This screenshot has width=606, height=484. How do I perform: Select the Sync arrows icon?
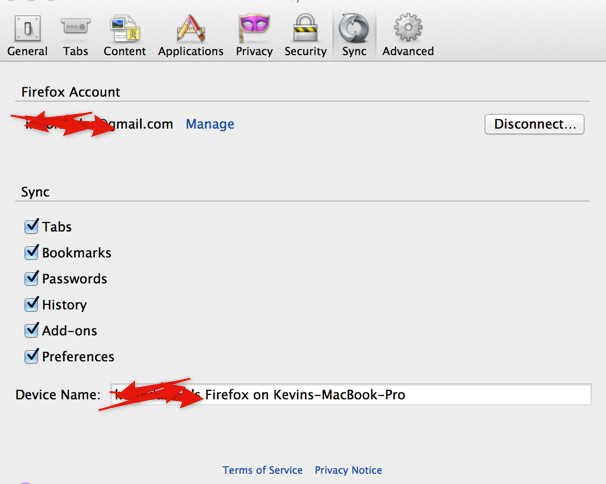[354, 28]
